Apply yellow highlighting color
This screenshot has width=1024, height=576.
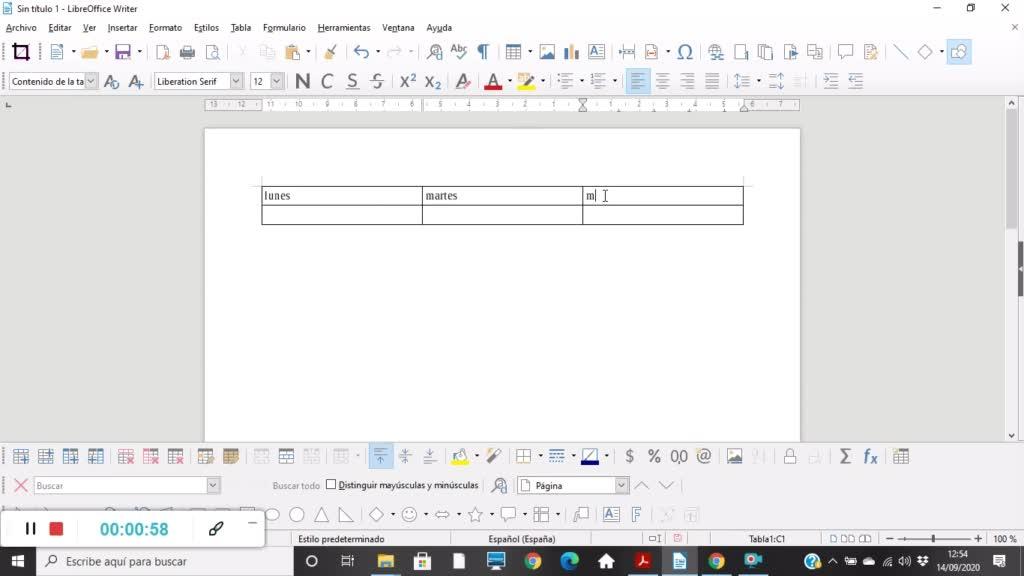(526, 81)
